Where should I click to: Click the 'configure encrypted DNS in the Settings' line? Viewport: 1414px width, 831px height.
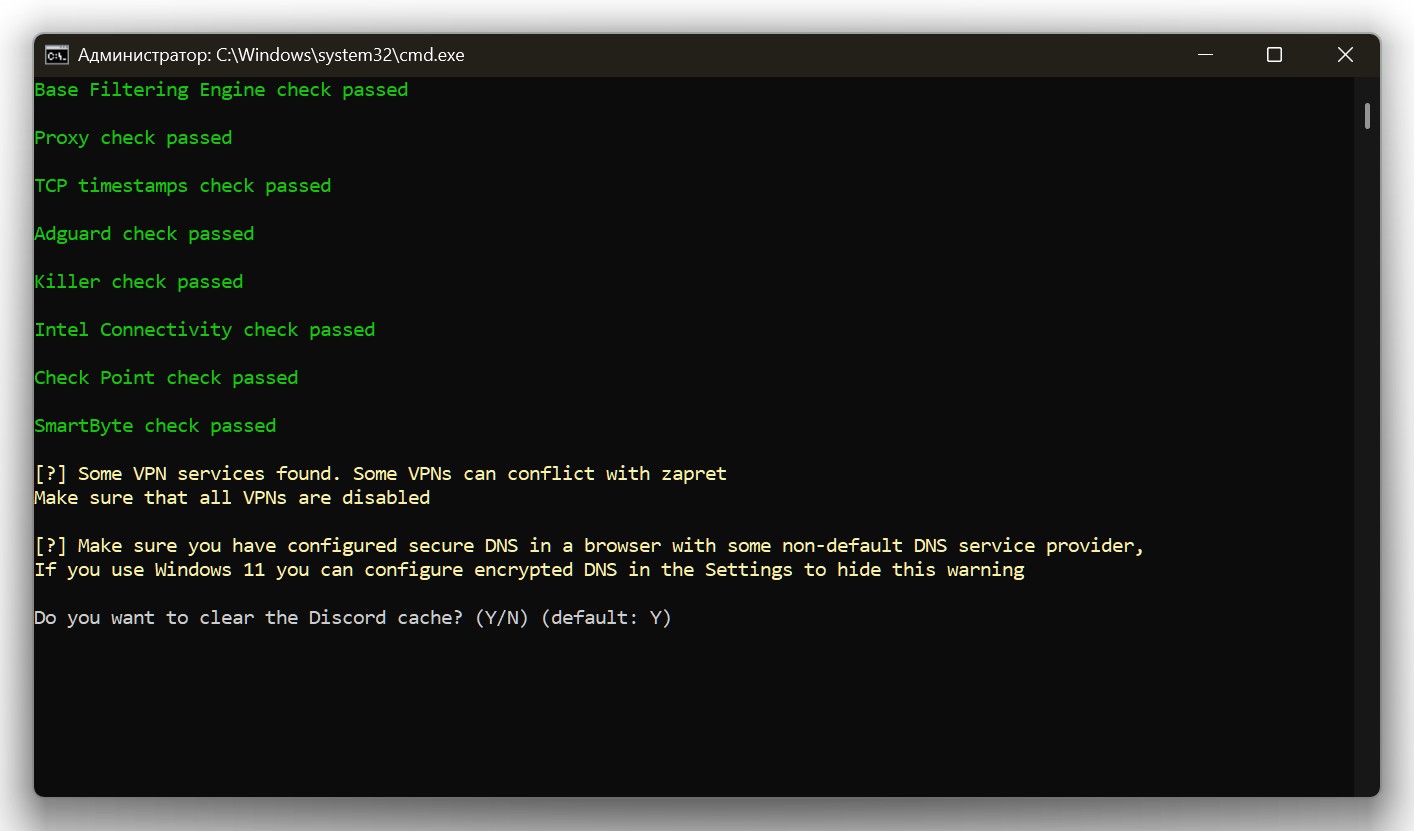[529, 570]
